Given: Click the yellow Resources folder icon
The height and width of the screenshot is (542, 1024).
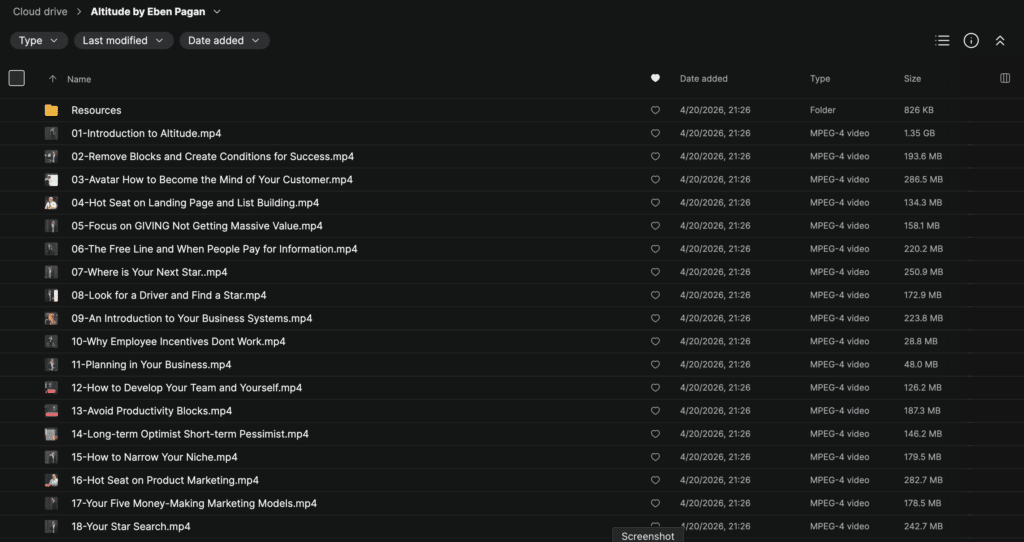Looking at the screenshot, I should (51, 110).
